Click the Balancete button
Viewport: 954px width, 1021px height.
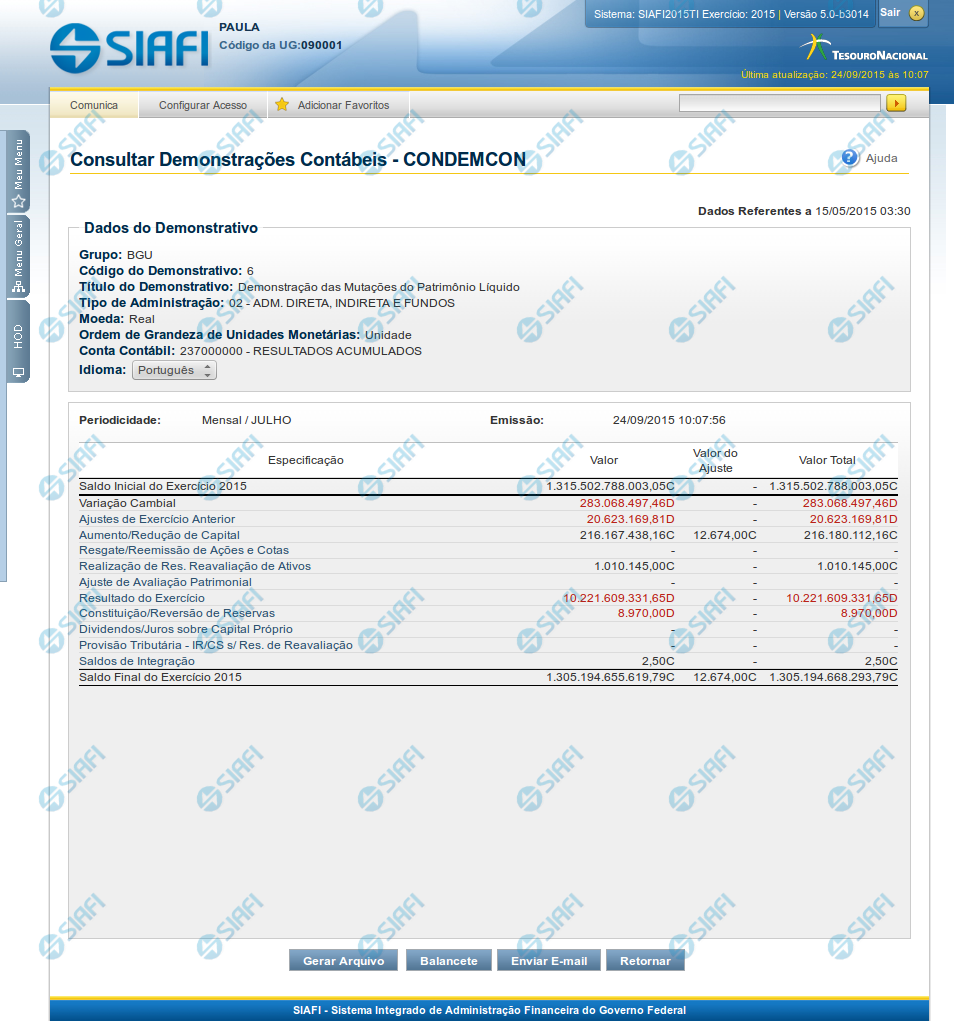[448, 960]
